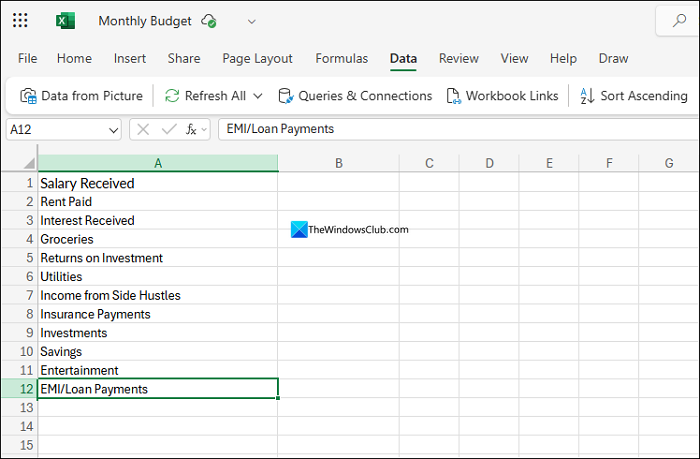Expand the workbook title chevron
700x459 pixels.
[x=252, y=21]
